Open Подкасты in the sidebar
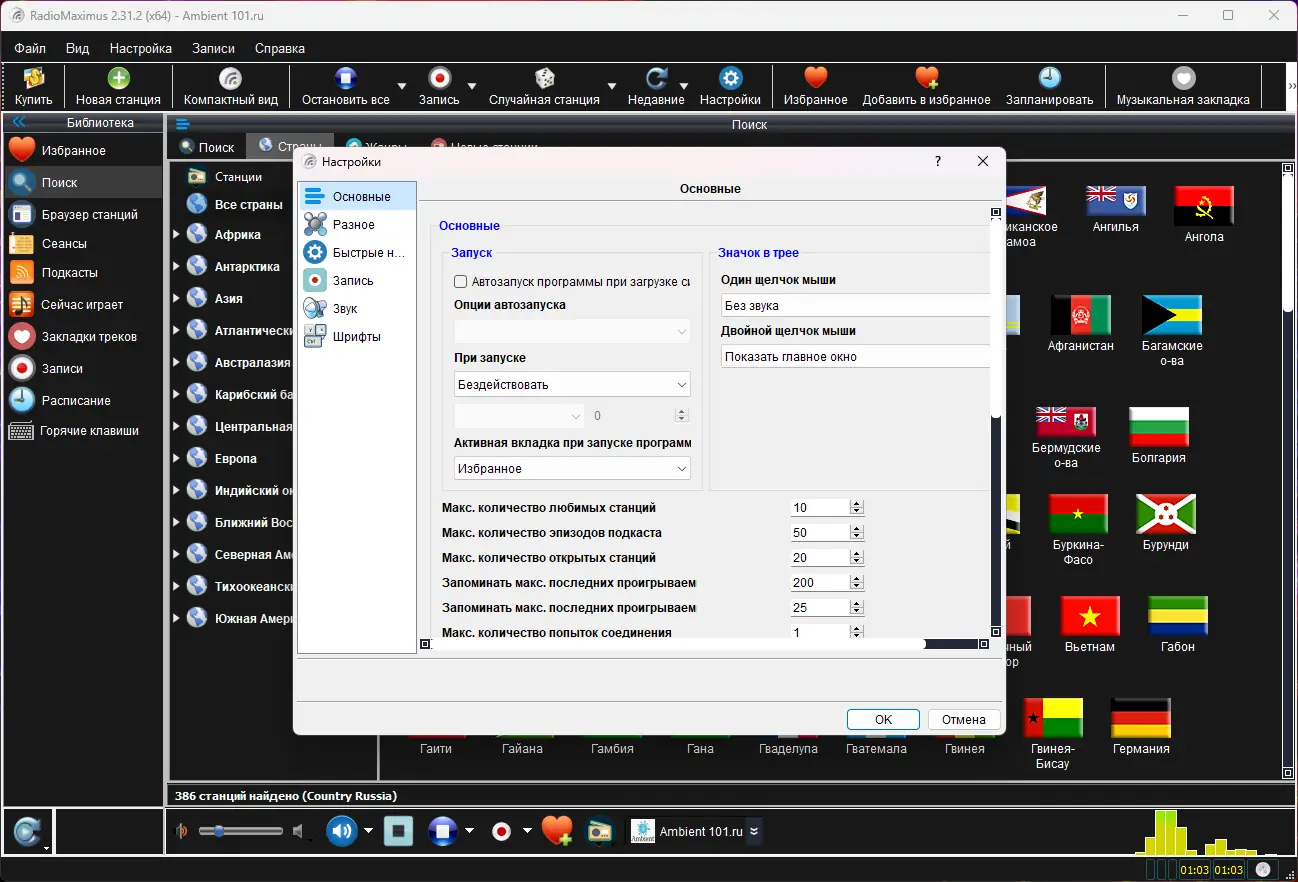 click(x=82, y=273)
